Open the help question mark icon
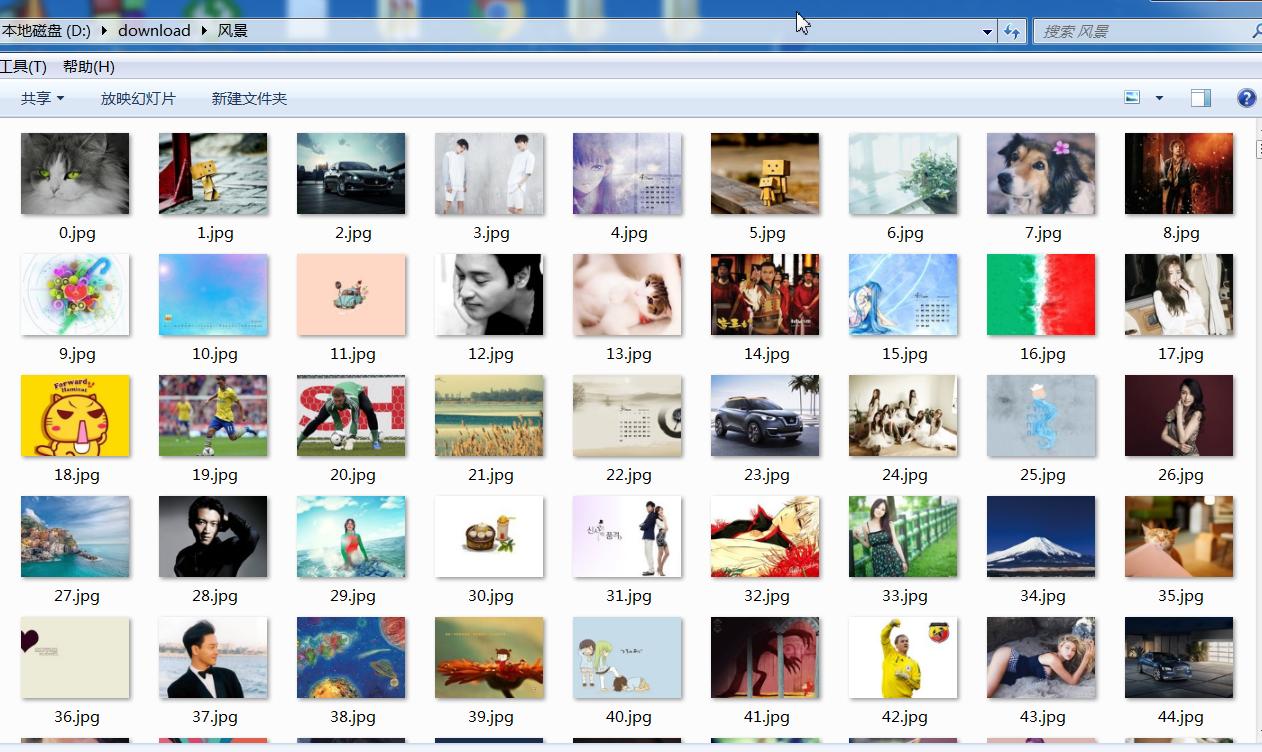Viewport: 1262px width, 752px height. coord(1246,98)
